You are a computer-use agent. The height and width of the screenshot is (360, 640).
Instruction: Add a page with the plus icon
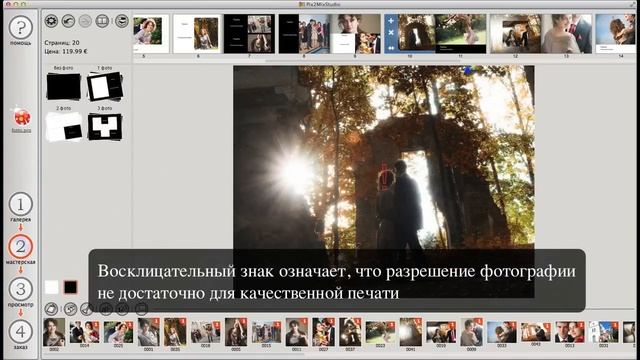pyautogui.click(x=391, y=20)
